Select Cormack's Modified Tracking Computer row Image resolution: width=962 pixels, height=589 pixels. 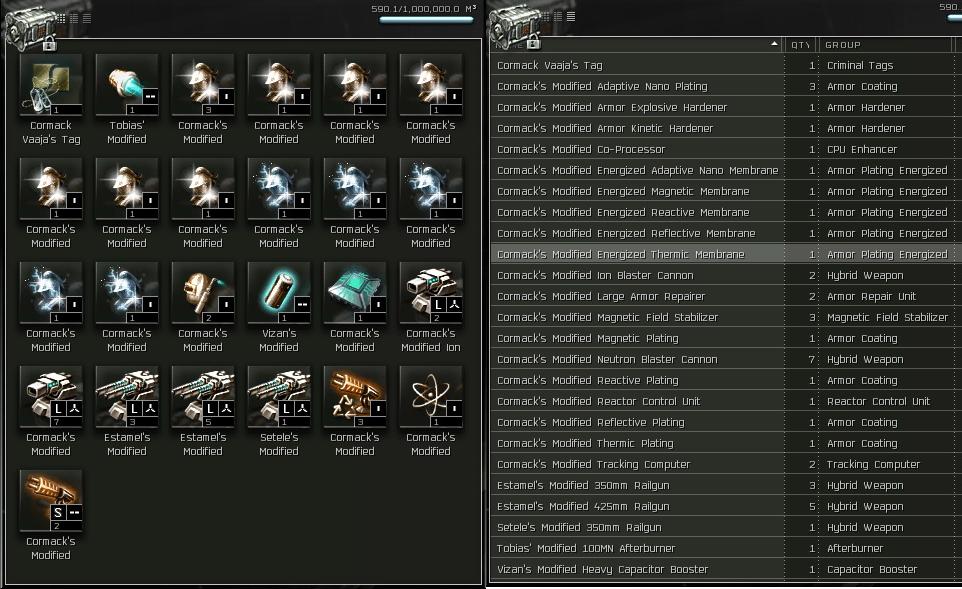click(x=726, y=464)
